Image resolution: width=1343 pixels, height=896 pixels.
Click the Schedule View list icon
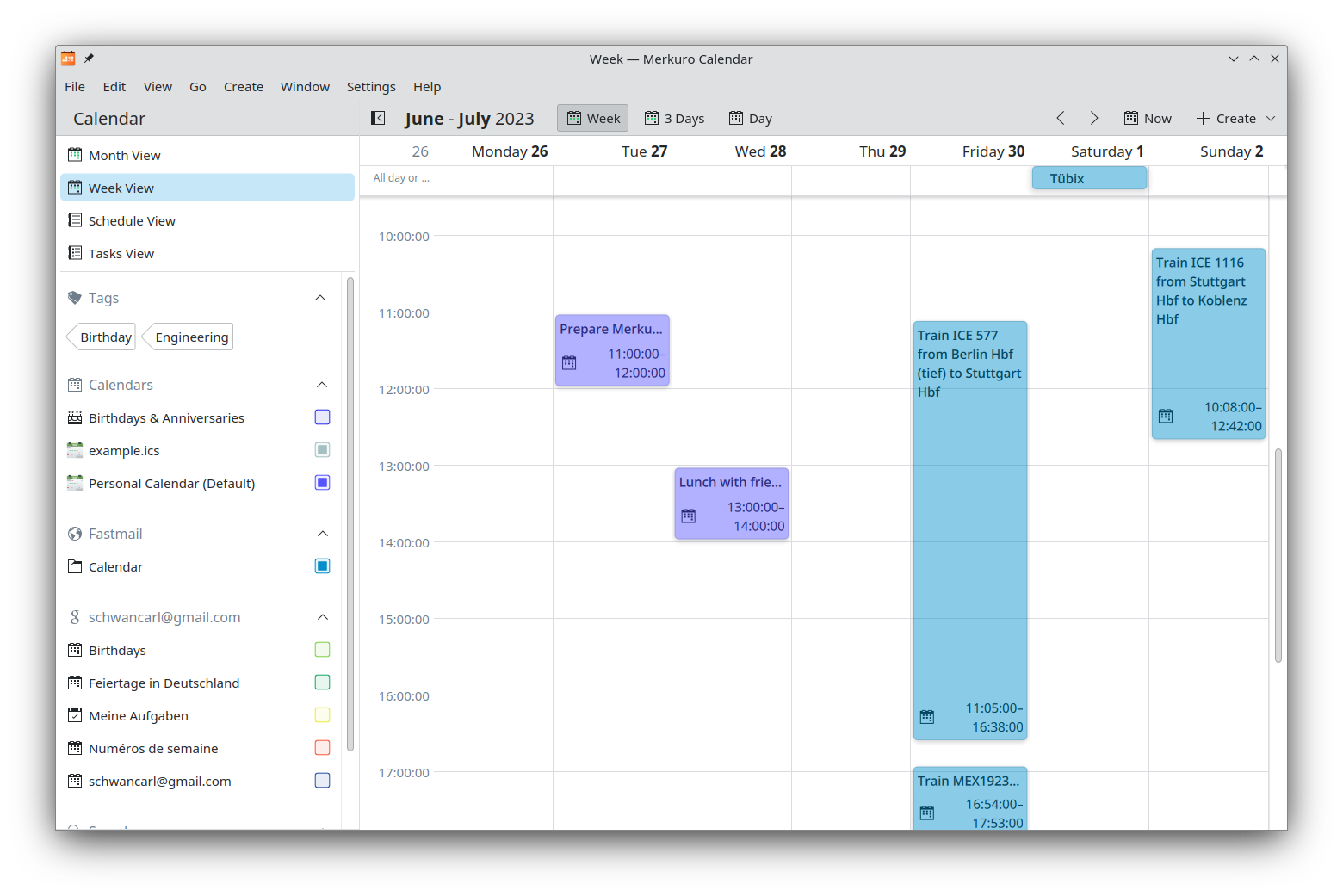(75, 220)
